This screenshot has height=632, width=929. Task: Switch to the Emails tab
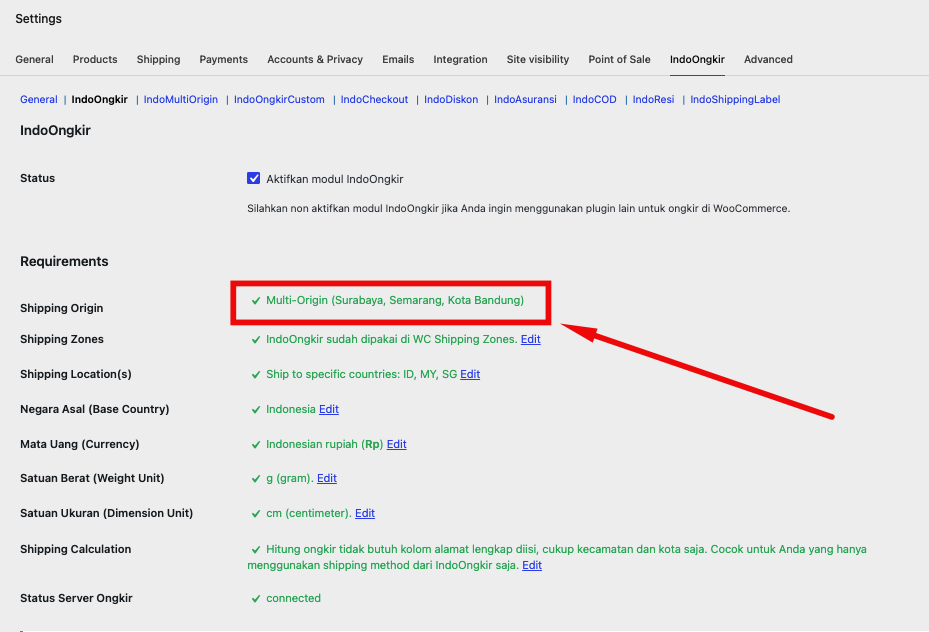(x=398, y=59)
